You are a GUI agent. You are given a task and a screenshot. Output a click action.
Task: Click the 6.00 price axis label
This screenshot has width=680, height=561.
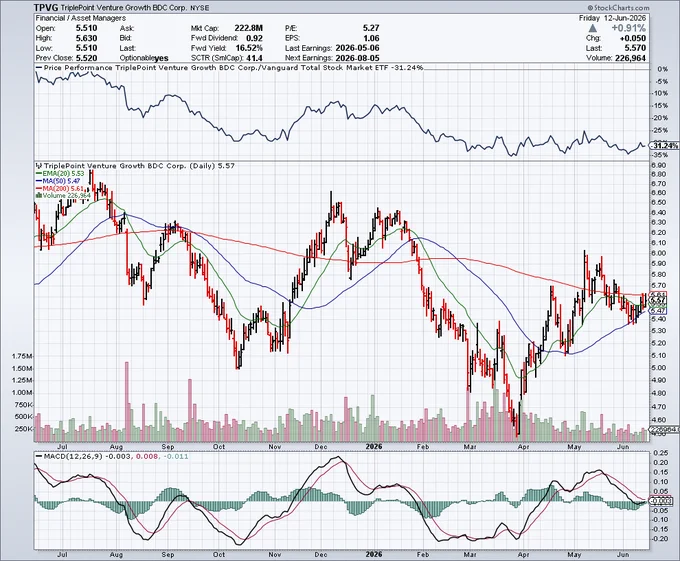[x=658, y=253]
